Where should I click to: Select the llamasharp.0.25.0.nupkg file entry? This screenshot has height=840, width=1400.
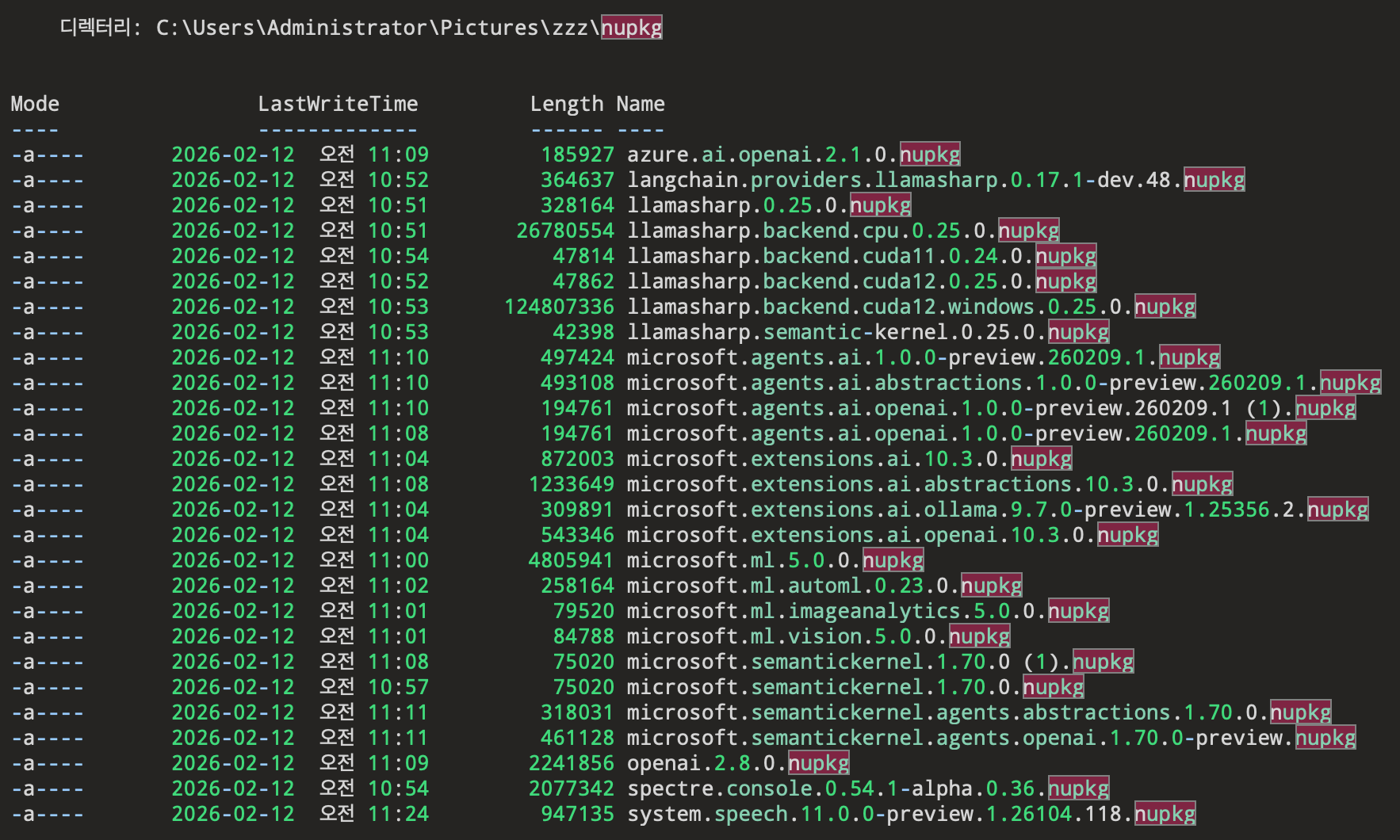pyautogui.click(x=769, y=205)
